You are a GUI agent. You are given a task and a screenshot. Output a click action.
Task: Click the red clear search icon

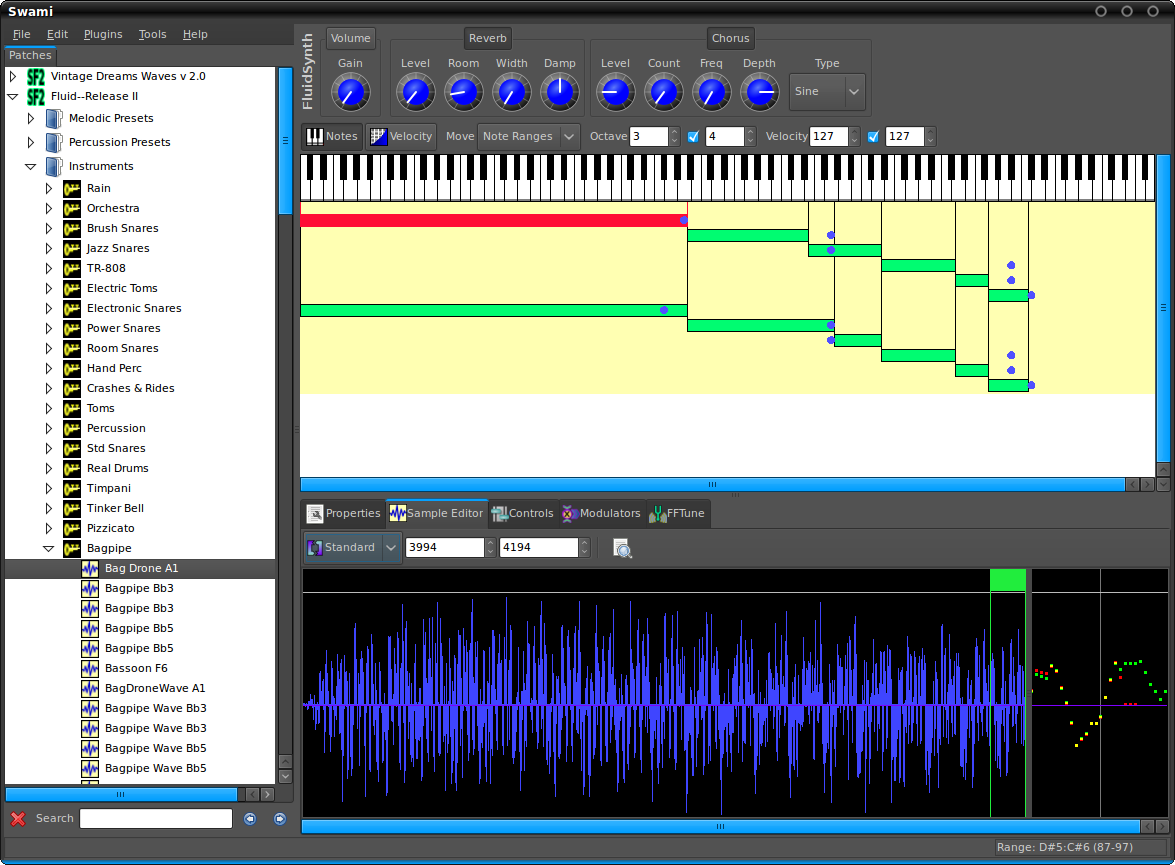point(18,819)
